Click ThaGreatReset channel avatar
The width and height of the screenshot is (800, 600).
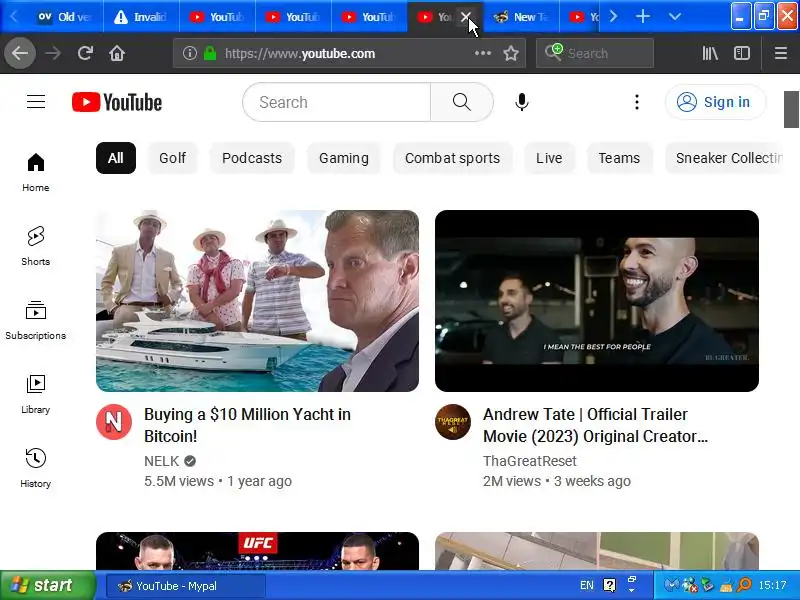click(453, 422)
